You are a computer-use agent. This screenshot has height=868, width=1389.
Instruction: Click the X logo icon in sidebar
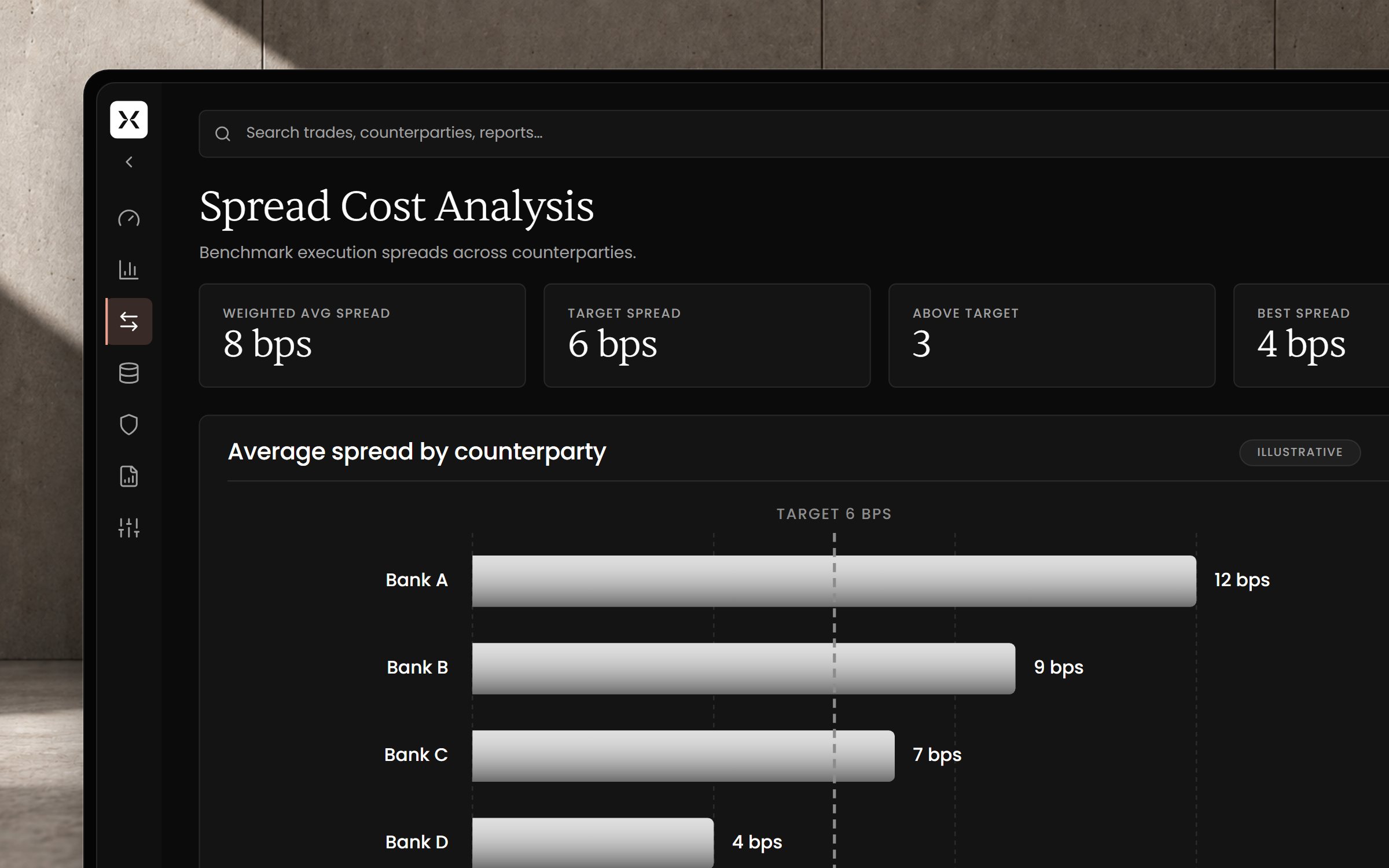point(128,120)
